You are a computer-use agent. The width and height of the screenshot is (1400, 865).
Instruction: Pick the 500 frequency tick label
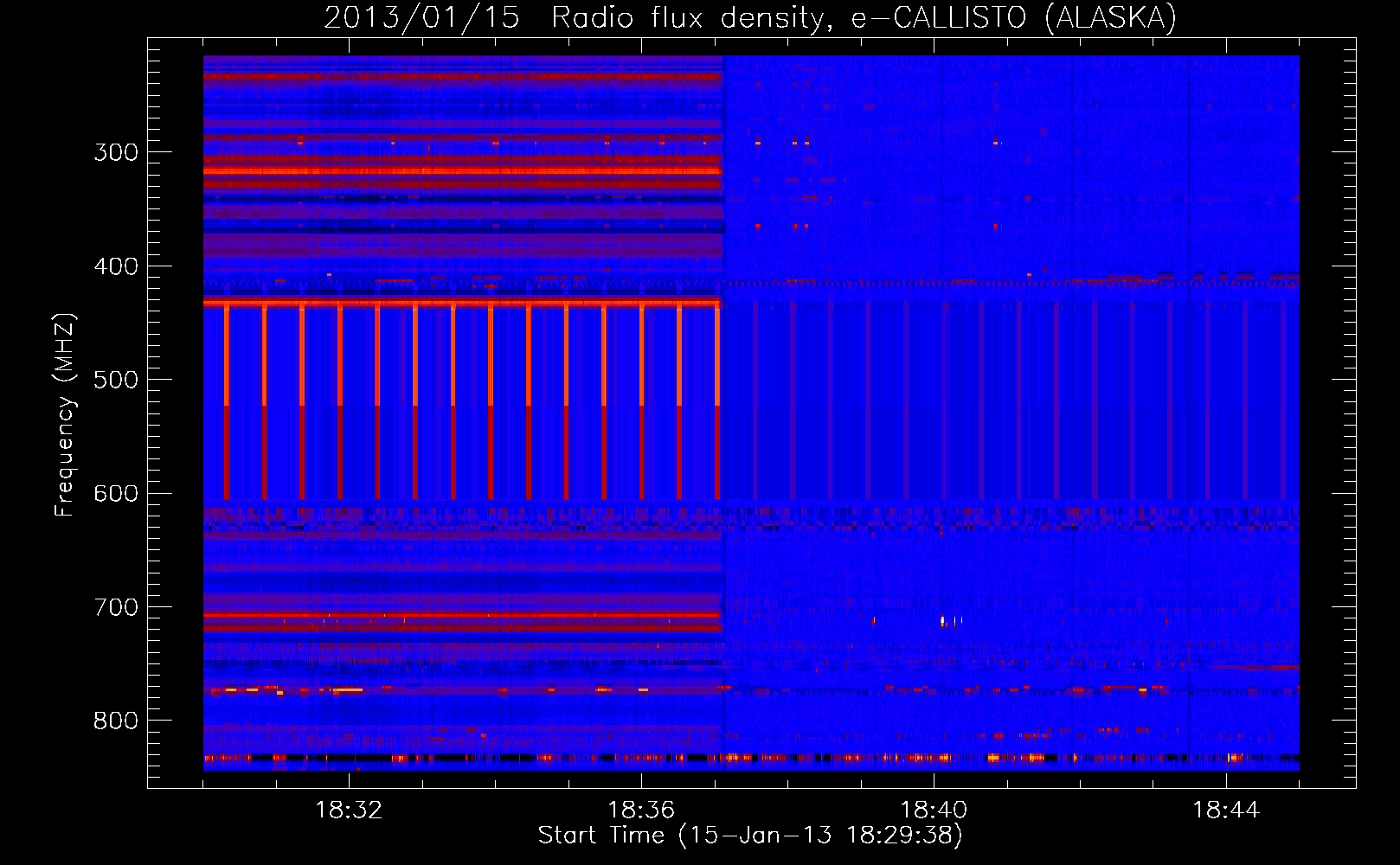click(116, 380)
